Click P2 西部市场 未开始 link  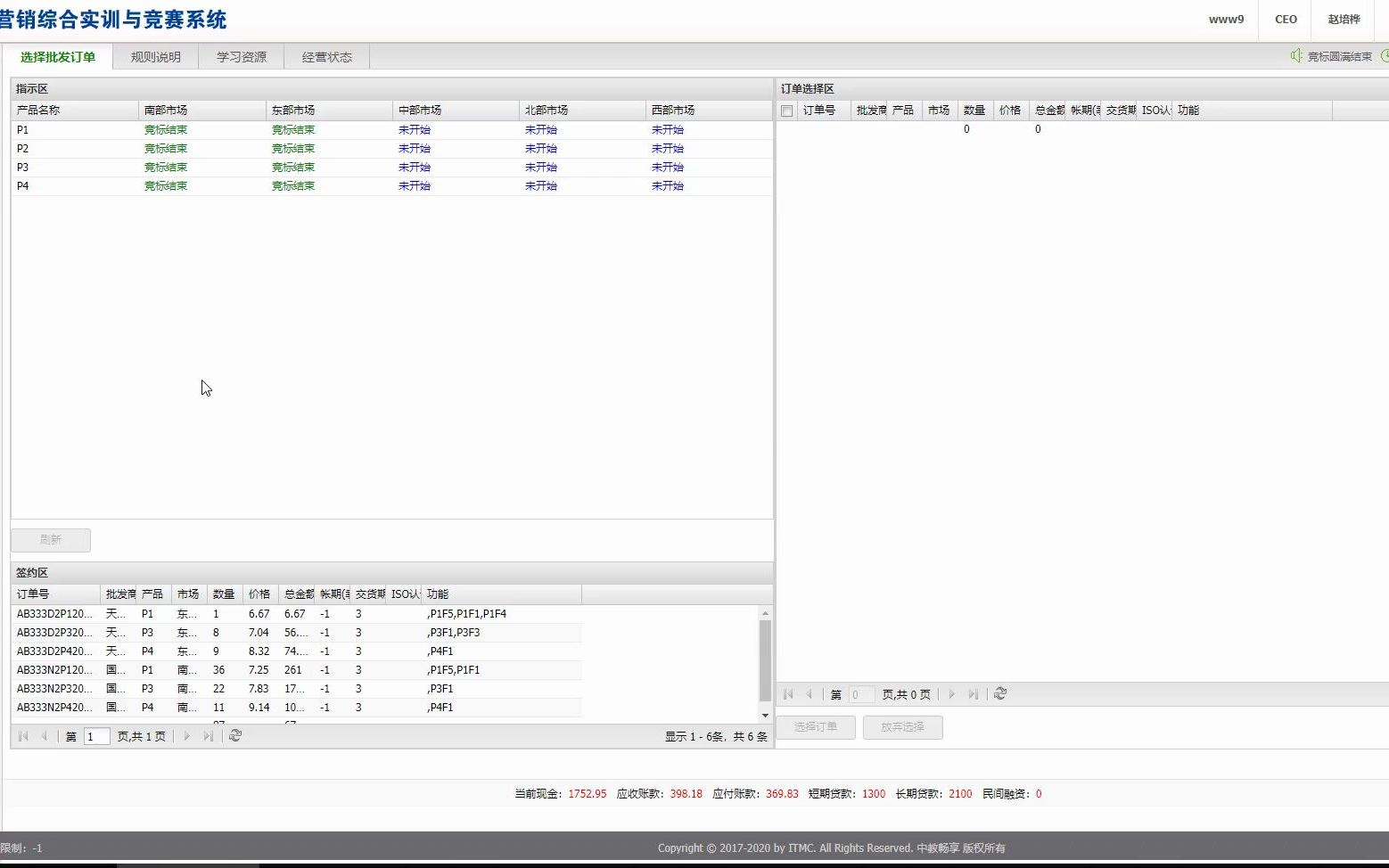(668, 149)
